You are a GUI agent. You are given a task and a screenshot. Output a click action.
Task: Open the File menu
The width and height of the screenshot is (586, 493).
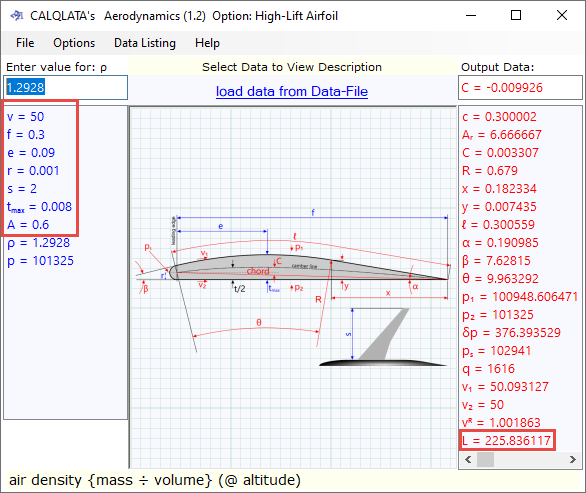click(x=25, y=43)
